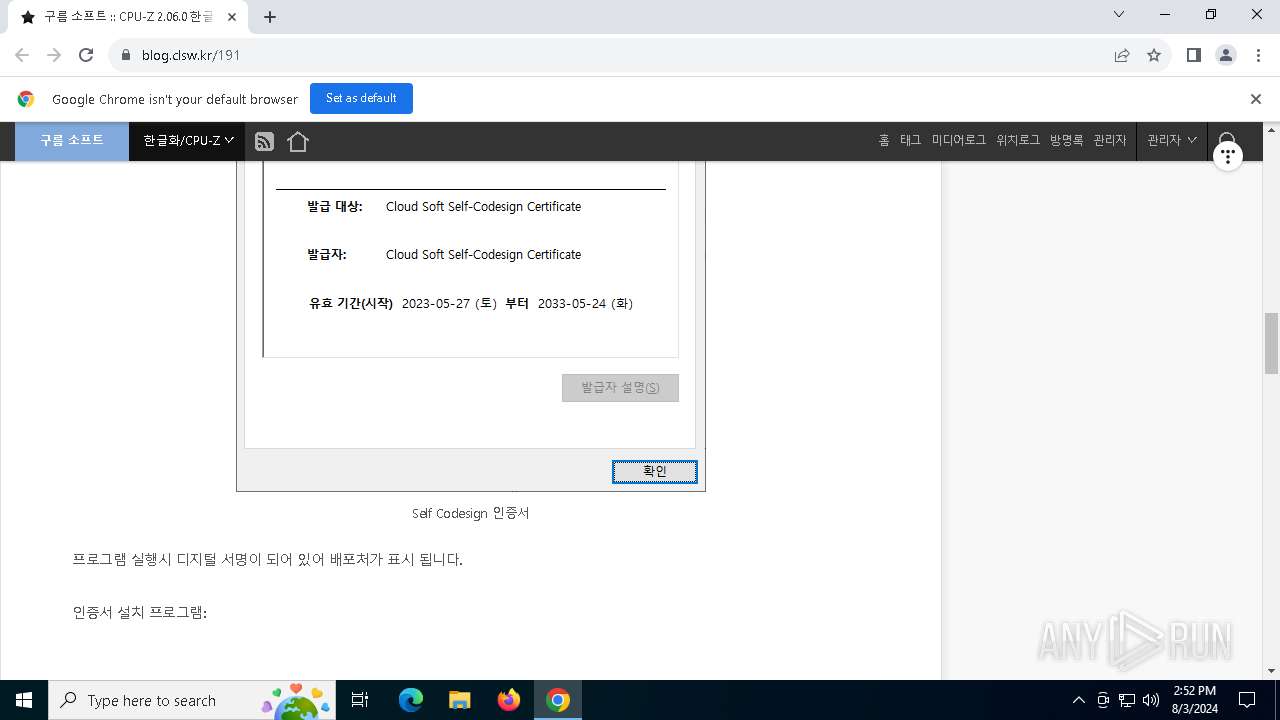Bookmark this page with star icon
1280x720 pixels.
(1154, 55)
